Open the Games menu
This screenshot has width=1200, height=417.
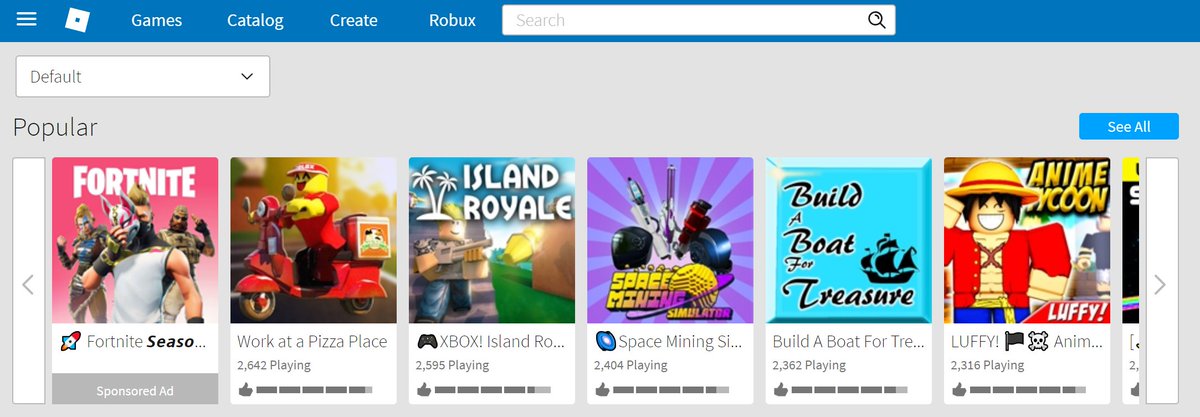click(156, 20)
